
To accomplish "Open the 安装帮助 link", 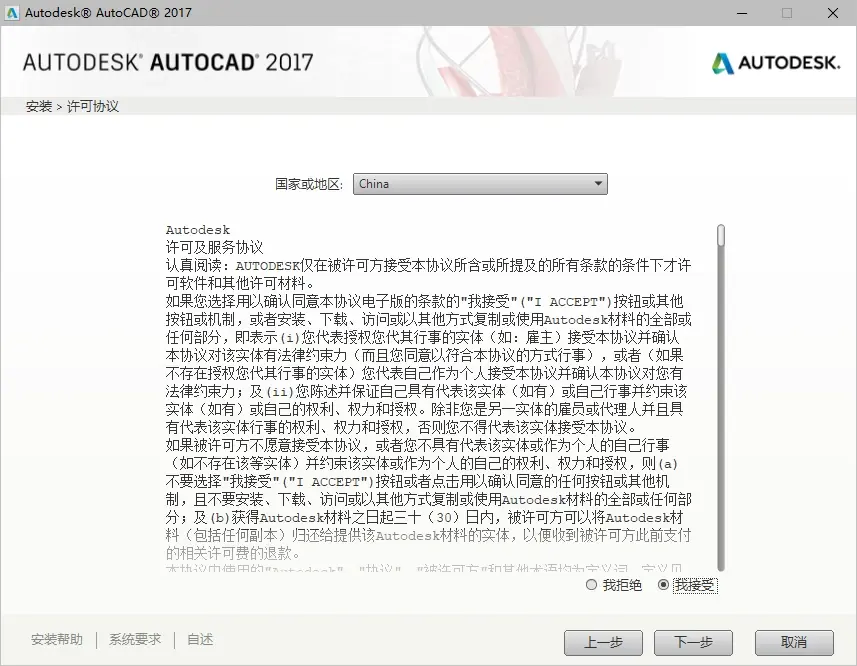I will pos(57,639).
